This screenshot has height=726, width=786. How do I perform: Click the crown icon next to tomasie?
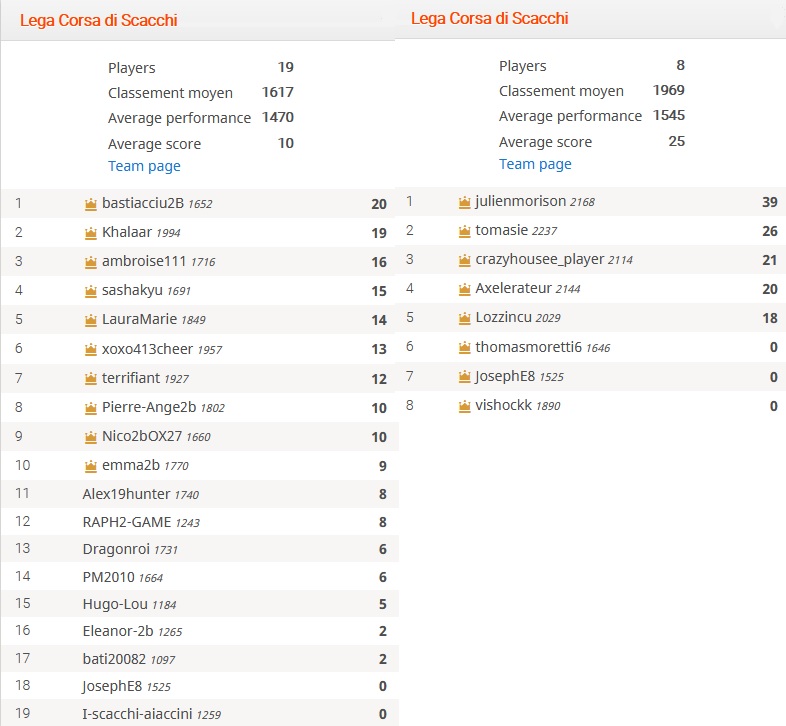click(464, 231)
